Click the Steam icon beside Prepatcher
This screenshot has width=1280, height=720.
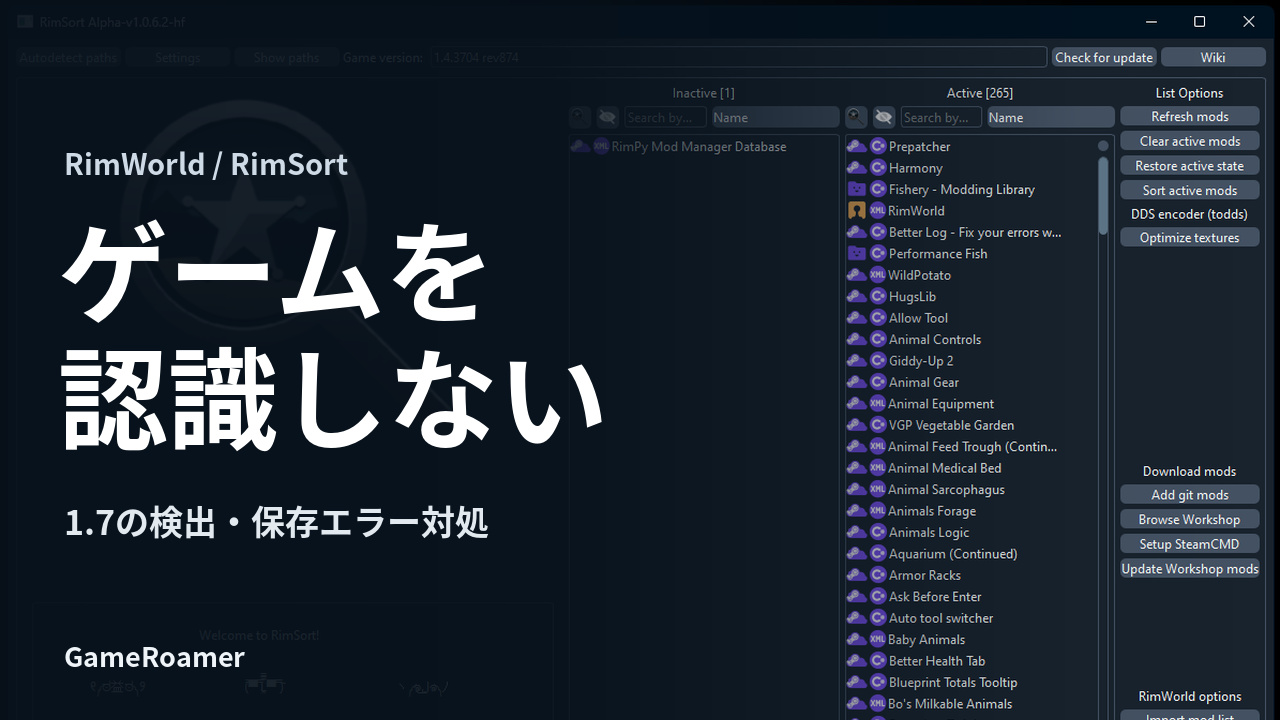857,146
